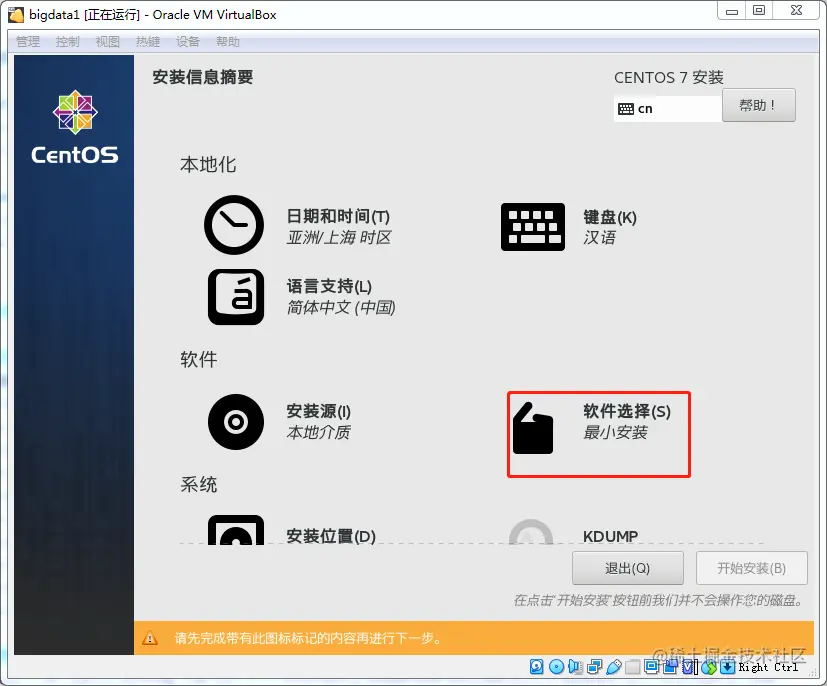Click the 简体中文 (中国) text
The height and width of the screenshot is (686, 827).
point(341,307)
